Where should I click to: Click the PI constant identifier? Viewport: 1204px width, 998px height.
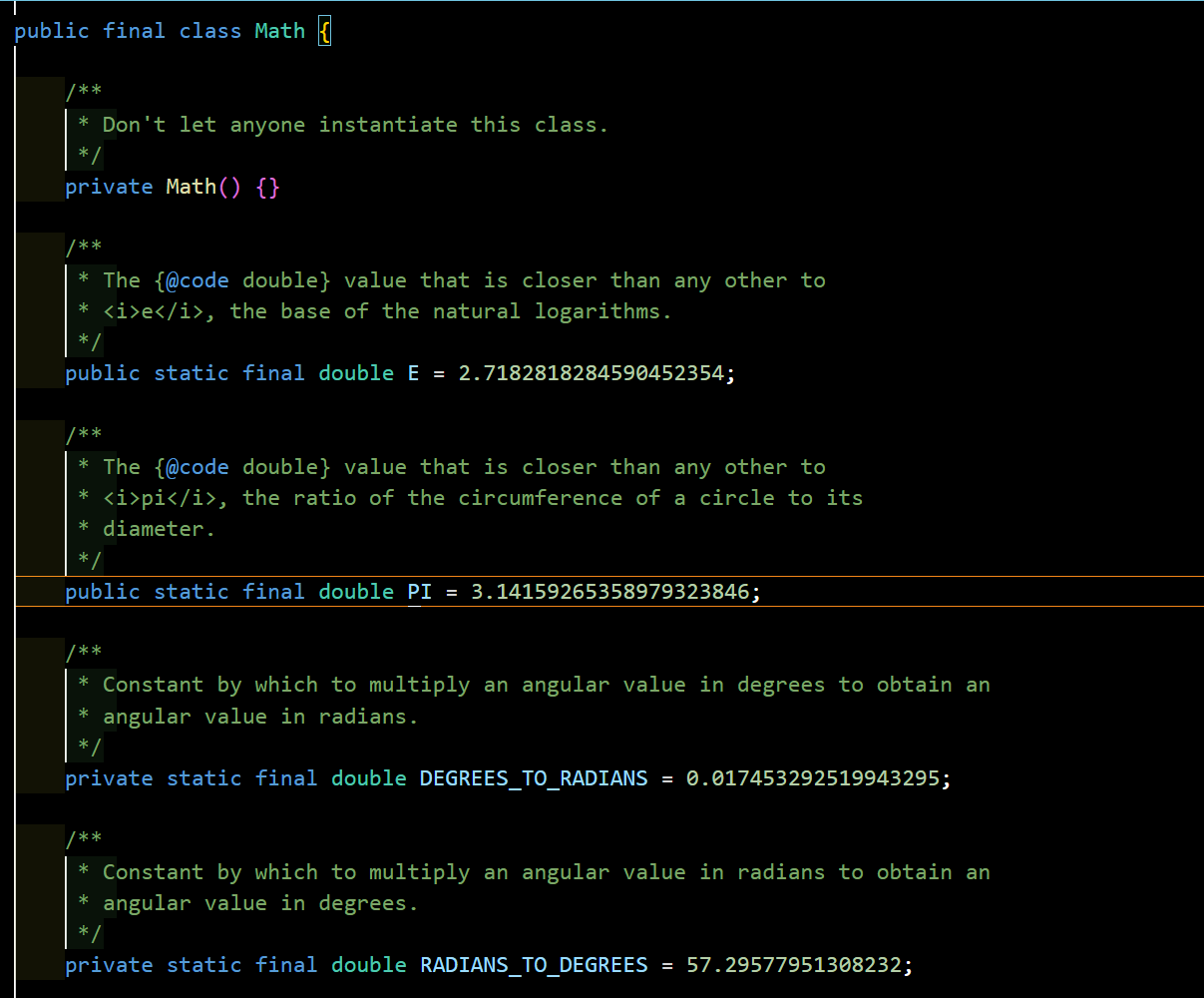[x=420, y=592]
